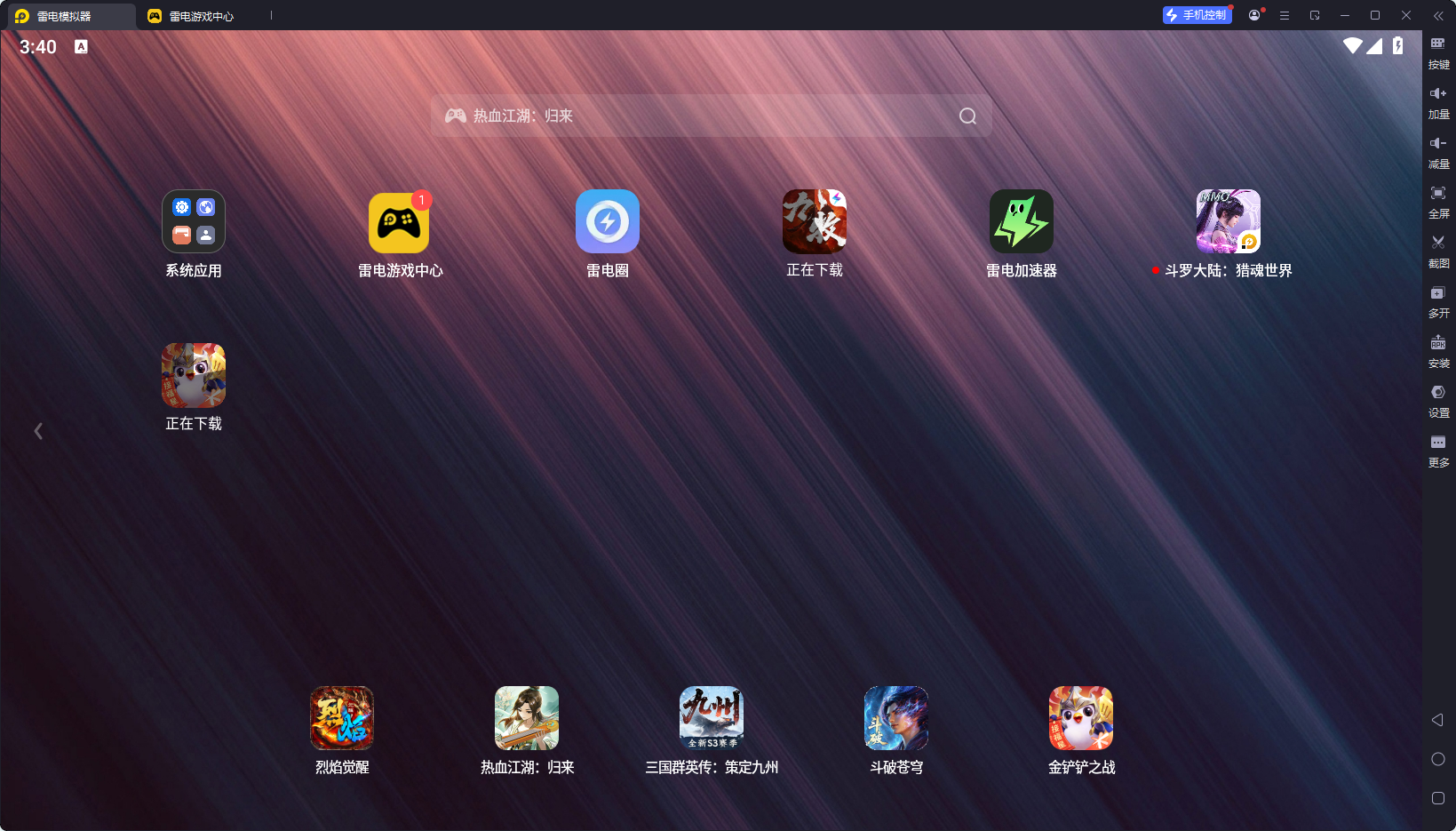Open 斗罗大陆：猎魂世界 game

[1229, 221]
